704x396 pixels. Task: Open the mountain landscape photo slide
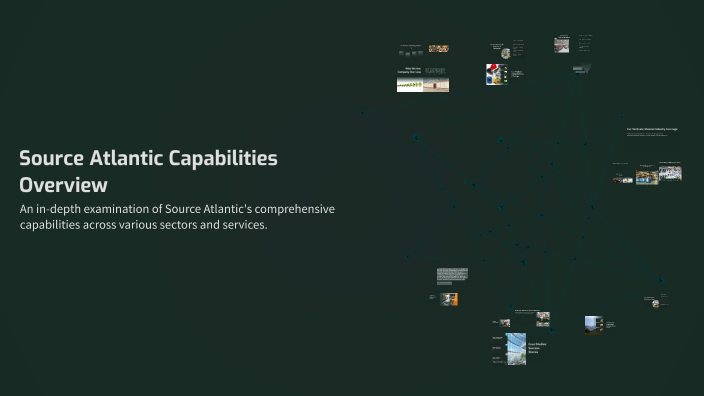coord(594,325)
